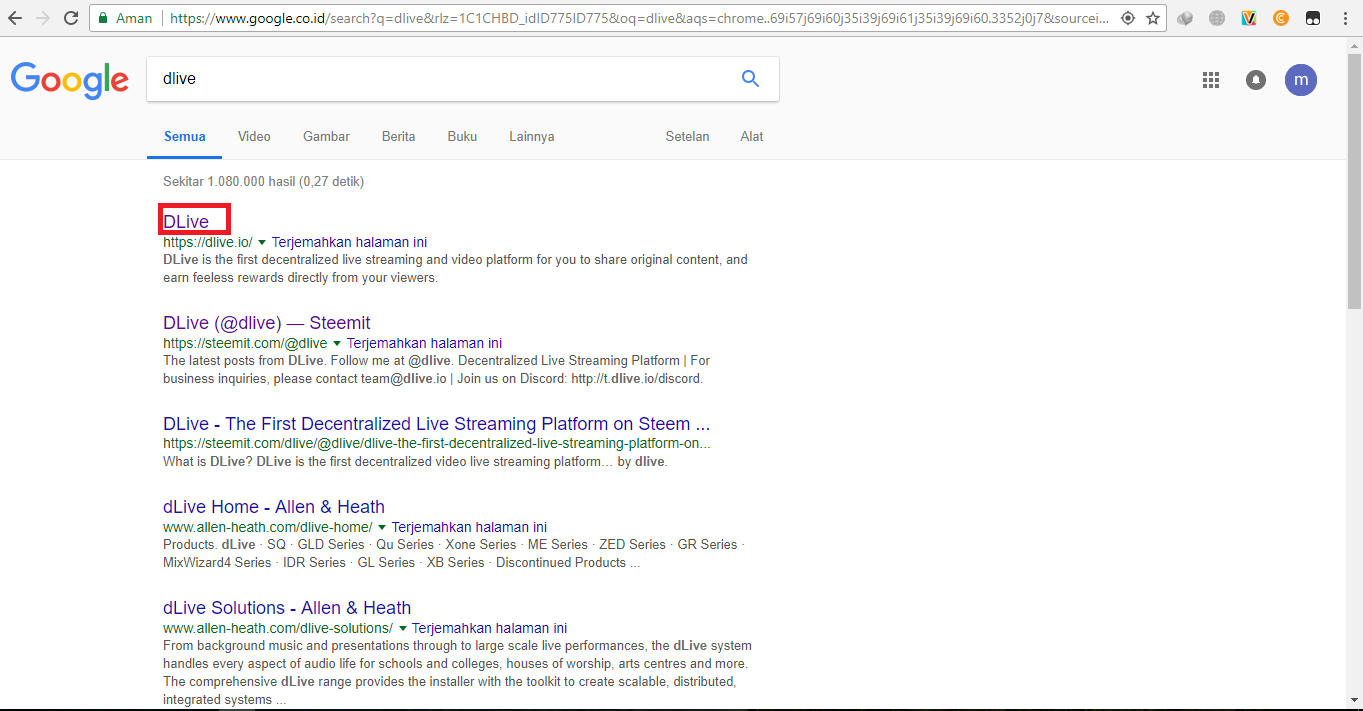The width and height of the screenshot is (1363, 711).
Task: Switch to the Gambar search tab
Action: 326,136
